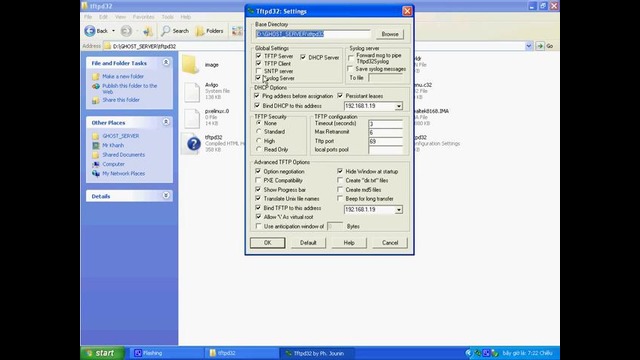Click Make a new folder icon

point(96,76)
